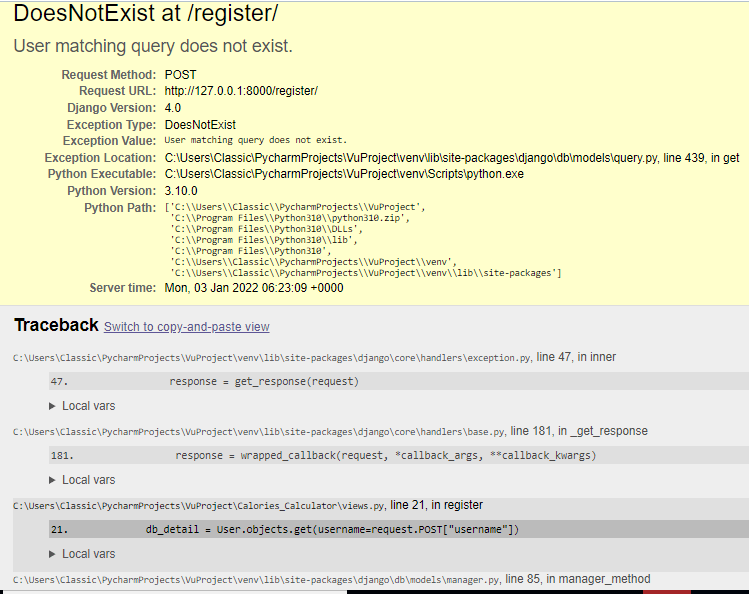Click the exception.py file path, line 47 in inner
This screenshot has width=749, height=594.
coord(314,357)
